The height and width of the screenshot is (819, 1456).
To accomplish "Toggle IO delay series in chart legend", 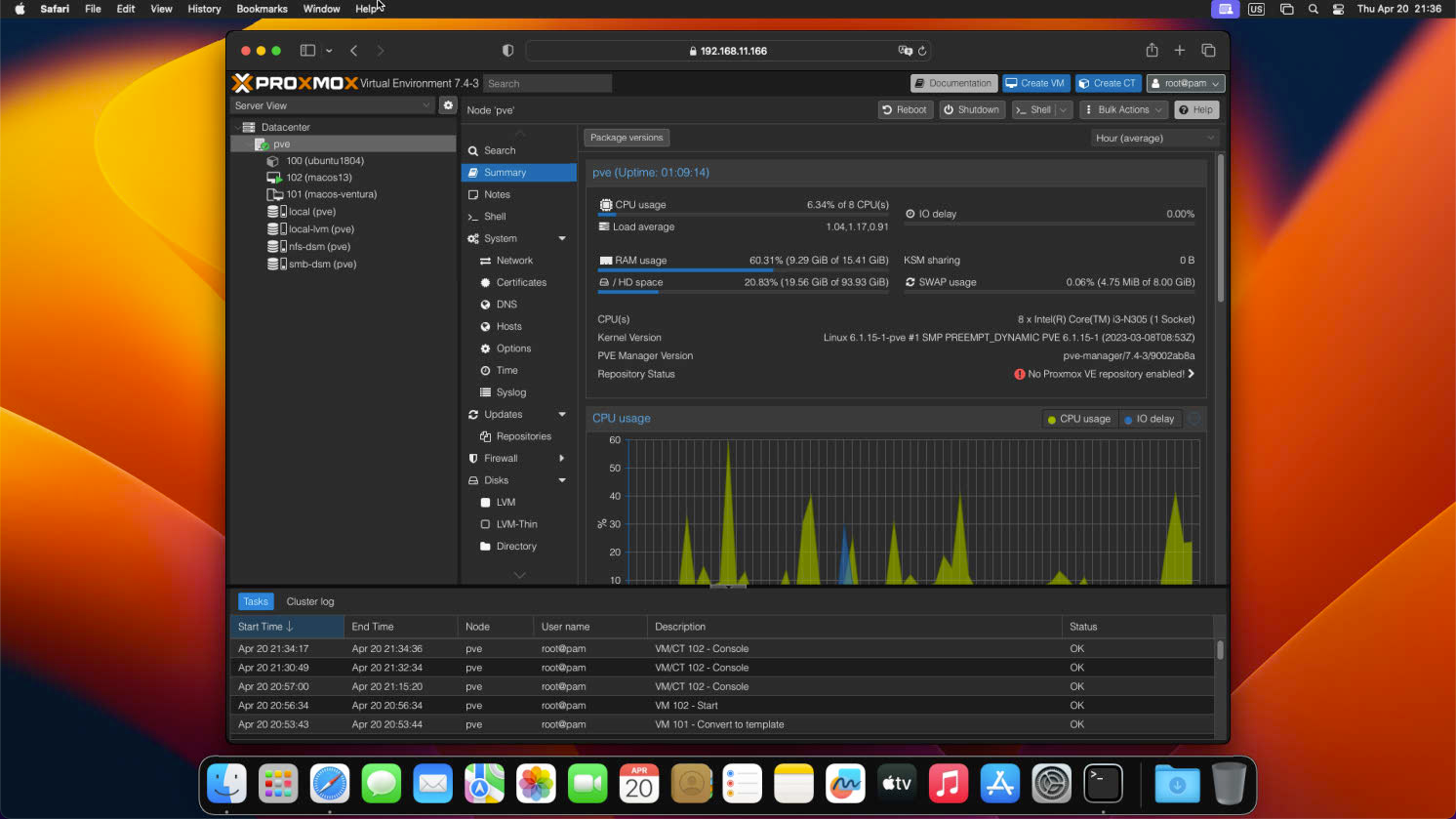I will [1149, 419].
